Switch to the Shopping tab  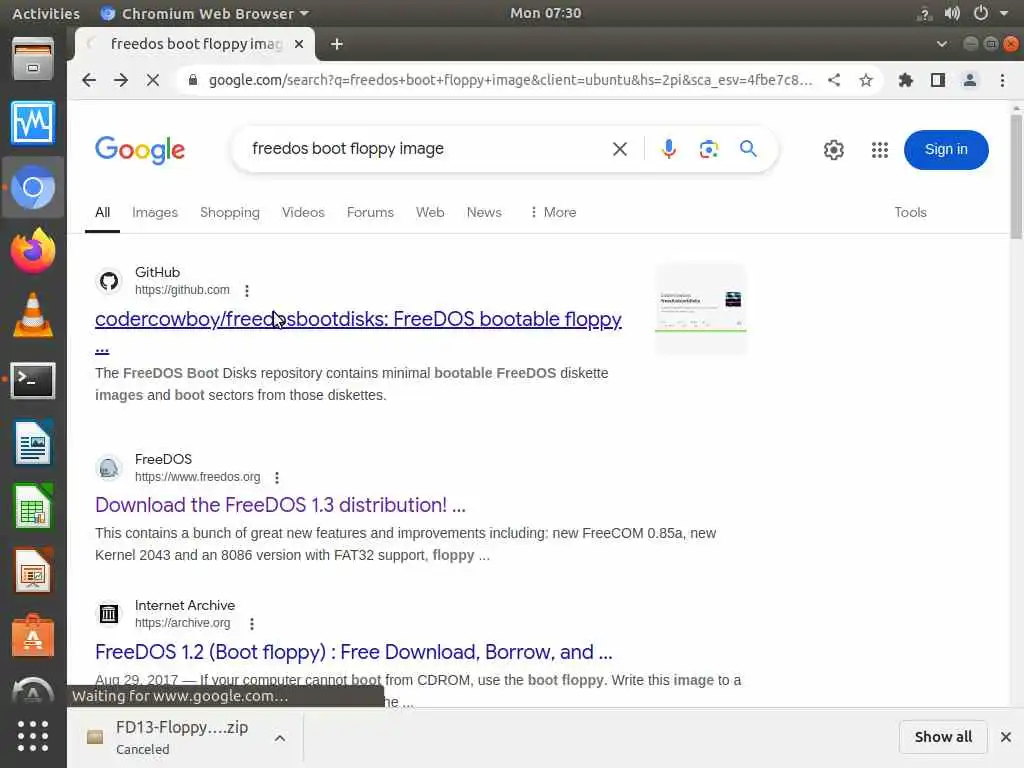click(230, 212)
